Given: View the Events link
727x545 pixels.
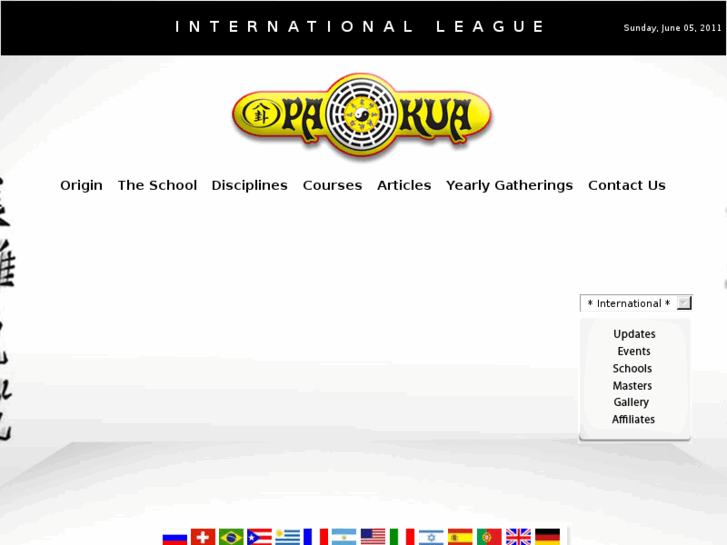Looking at the screenshot, I should (634, 351).
